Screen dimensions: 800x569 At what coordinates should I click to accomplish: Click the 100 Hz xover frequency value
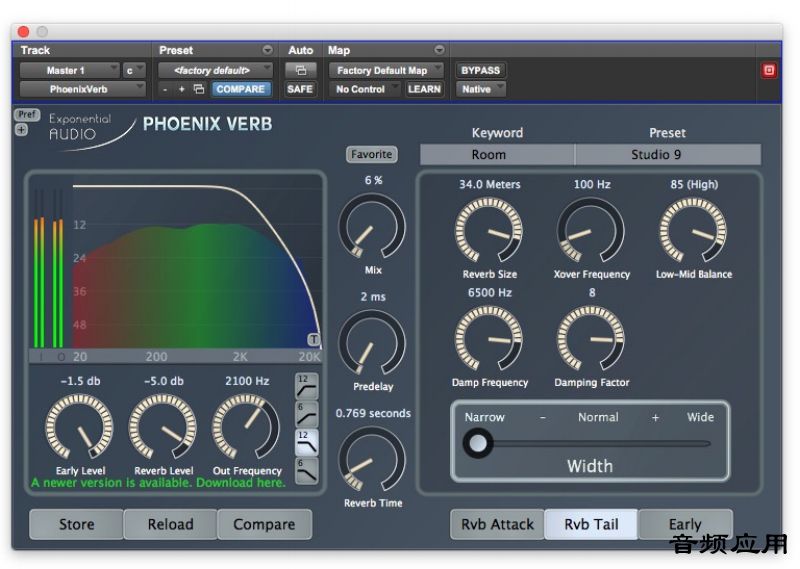pos(592,184)
